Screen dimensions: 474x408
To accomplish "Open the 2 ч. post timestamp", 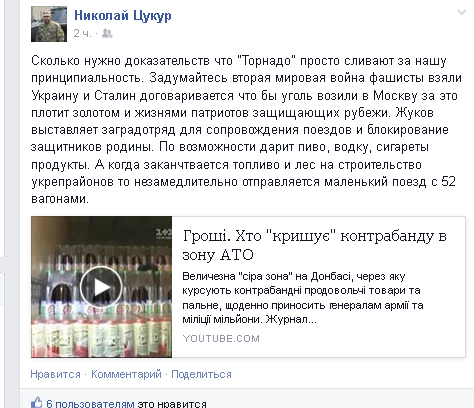I will point(82,33).
